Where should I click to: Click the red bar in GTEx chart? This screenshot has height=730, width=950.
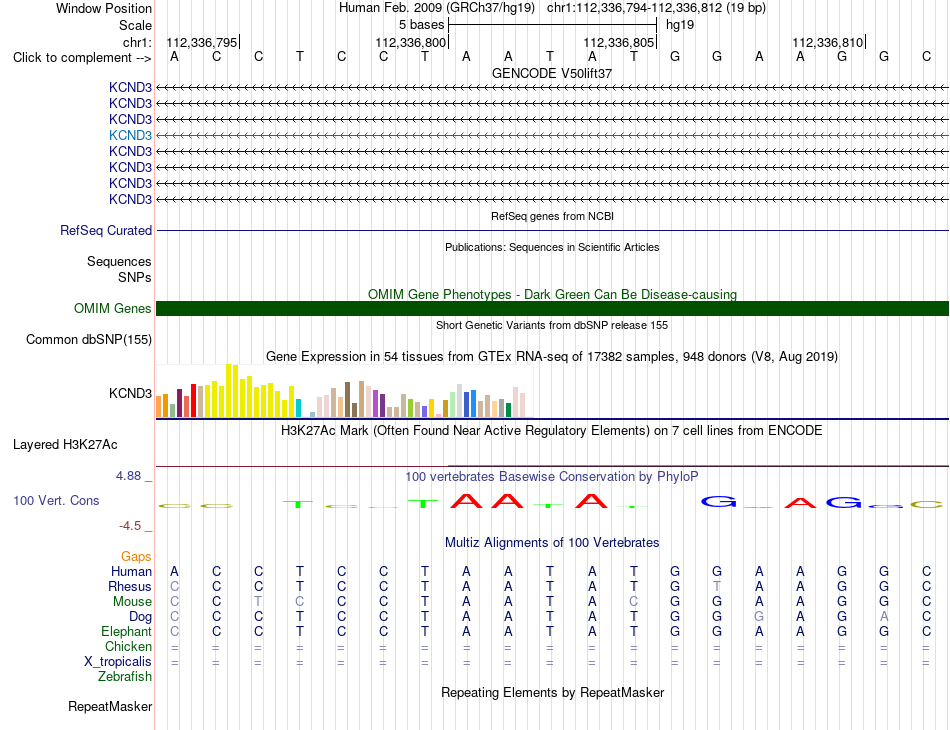[x=193, y=400]
